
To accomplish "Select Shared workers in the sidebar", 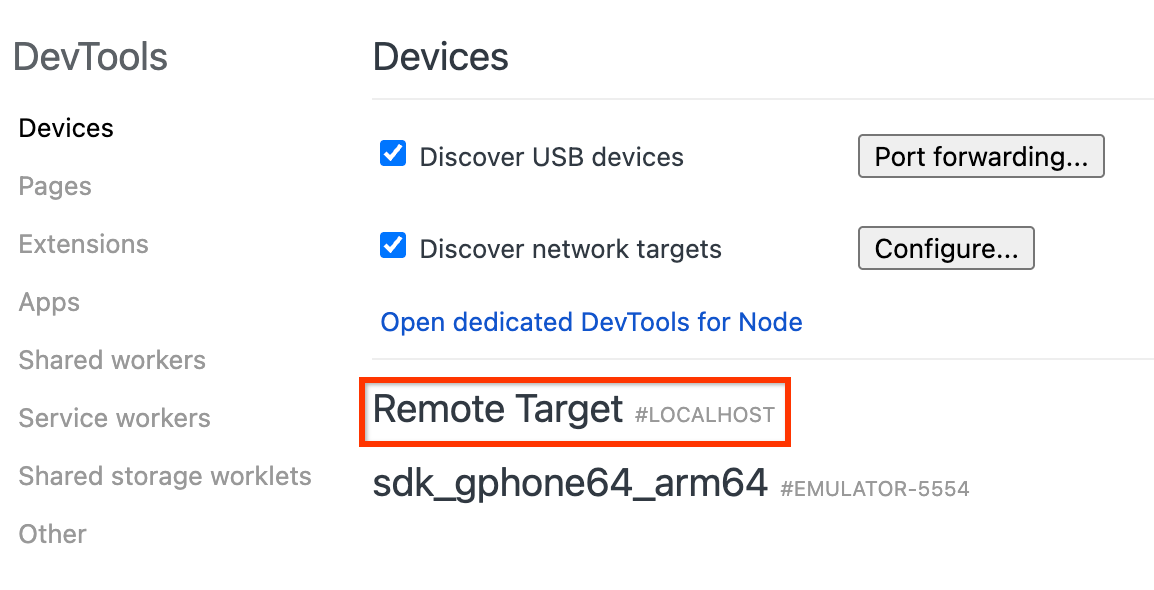I will pos(111,359).
